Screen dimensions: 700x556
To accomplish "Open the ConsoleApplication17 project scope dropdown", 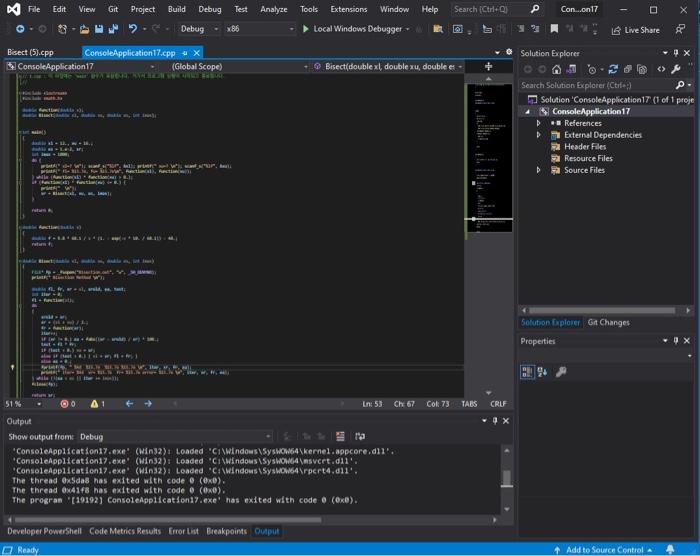I will [81, 67].
